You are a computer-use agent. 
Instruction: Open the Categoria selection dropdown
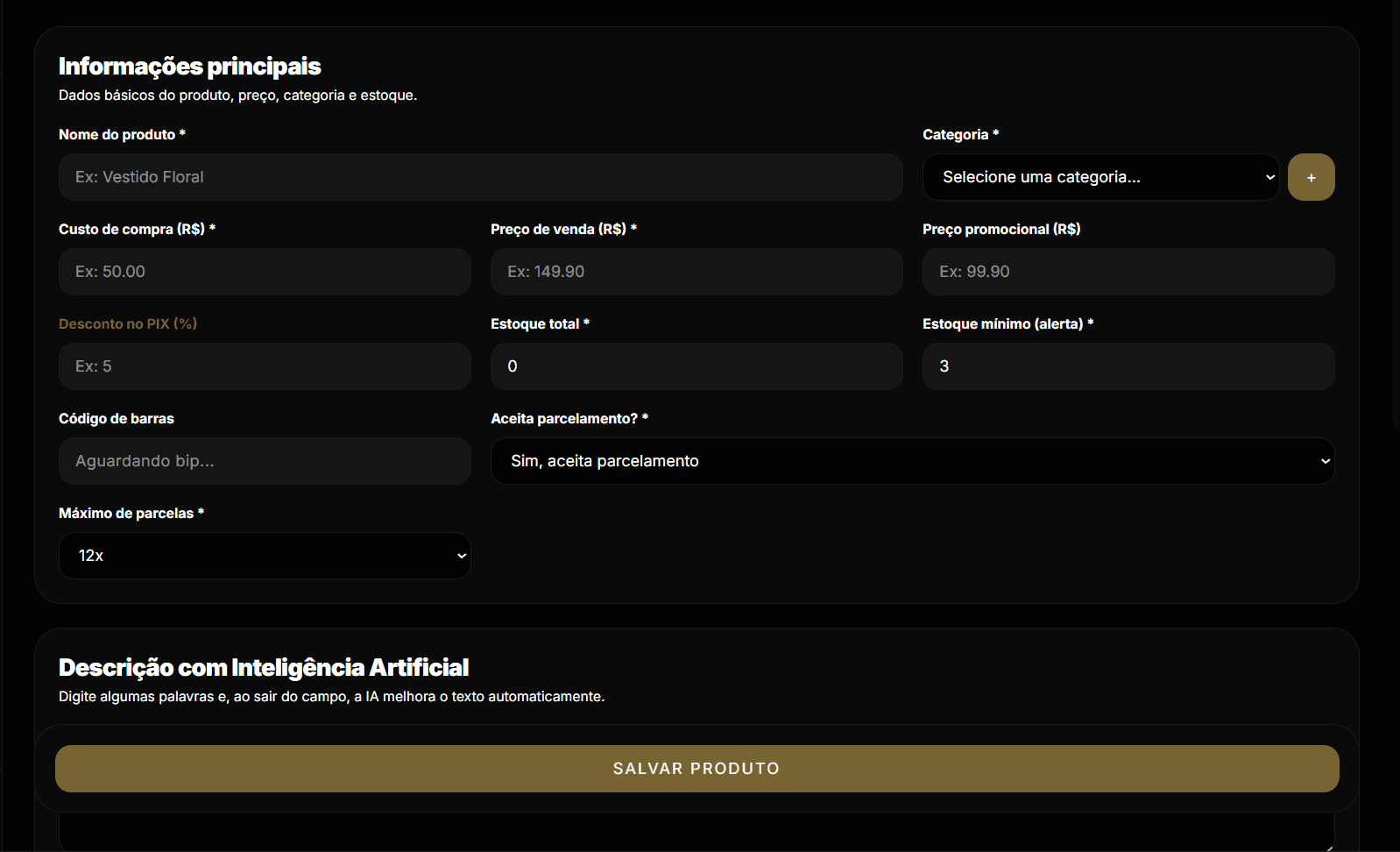(1100, 177)
